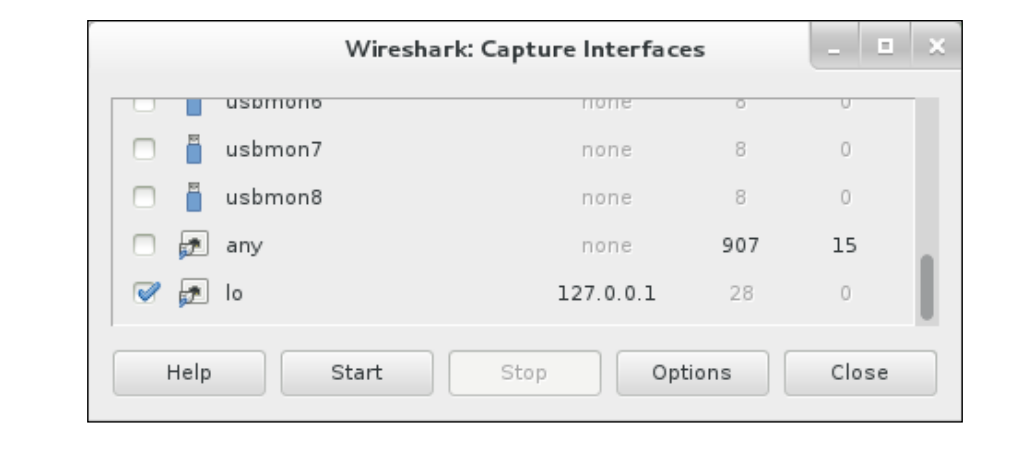Check the any interface checkbox
1013x452 pixels.
144,245
